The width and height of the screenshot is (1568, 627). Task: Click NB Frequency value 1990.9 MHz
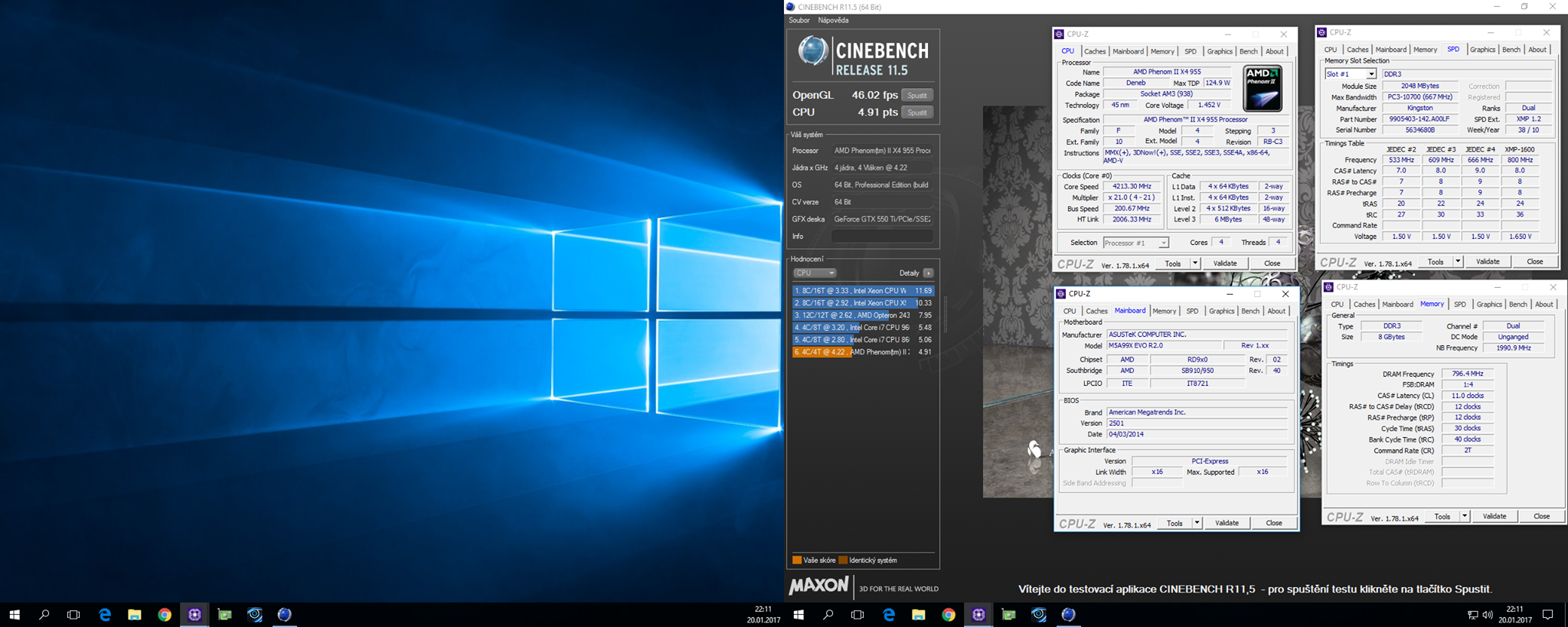1513,348
